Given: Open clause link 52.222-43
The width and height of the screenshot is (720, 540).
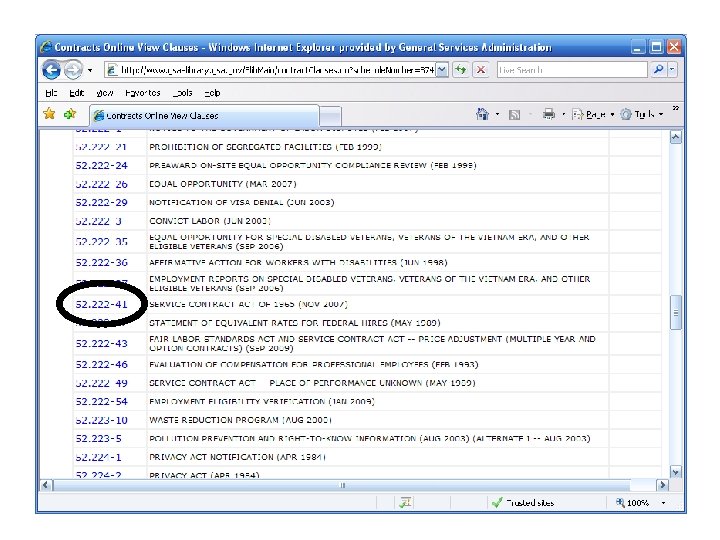Looking at the screenshot, I should point(101,343).
